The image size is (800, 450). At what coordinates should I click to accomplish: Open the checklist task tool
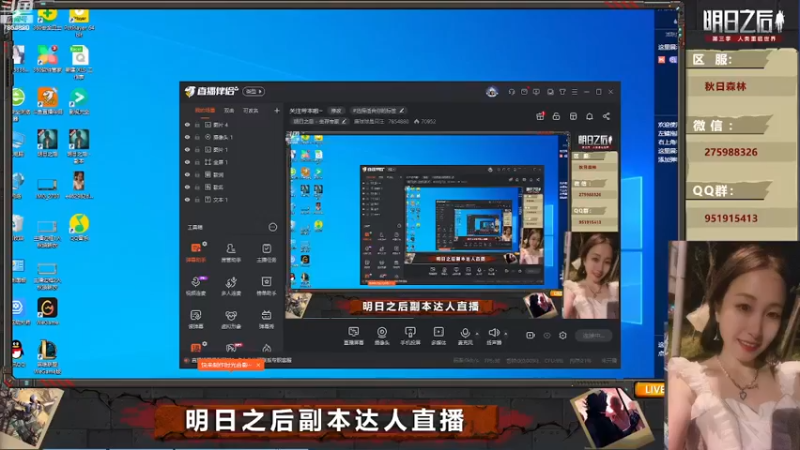click(266, 252)
